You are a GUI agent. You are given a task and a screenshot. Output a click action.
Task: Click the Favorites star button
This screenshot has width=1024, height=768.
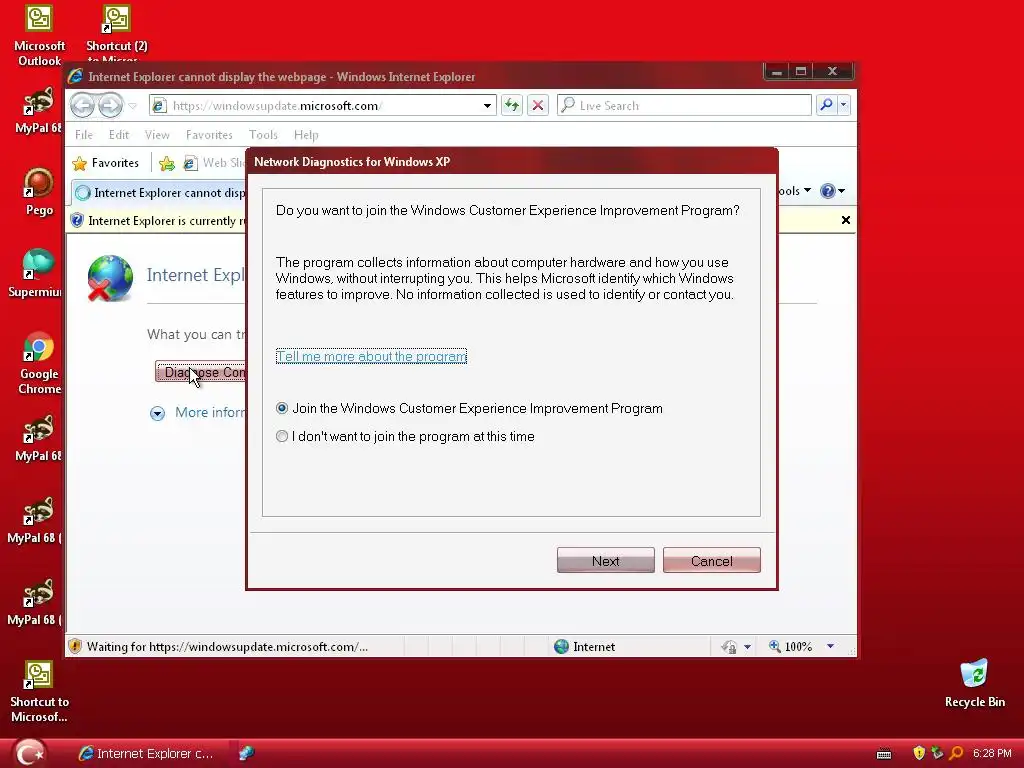(106, 163)
